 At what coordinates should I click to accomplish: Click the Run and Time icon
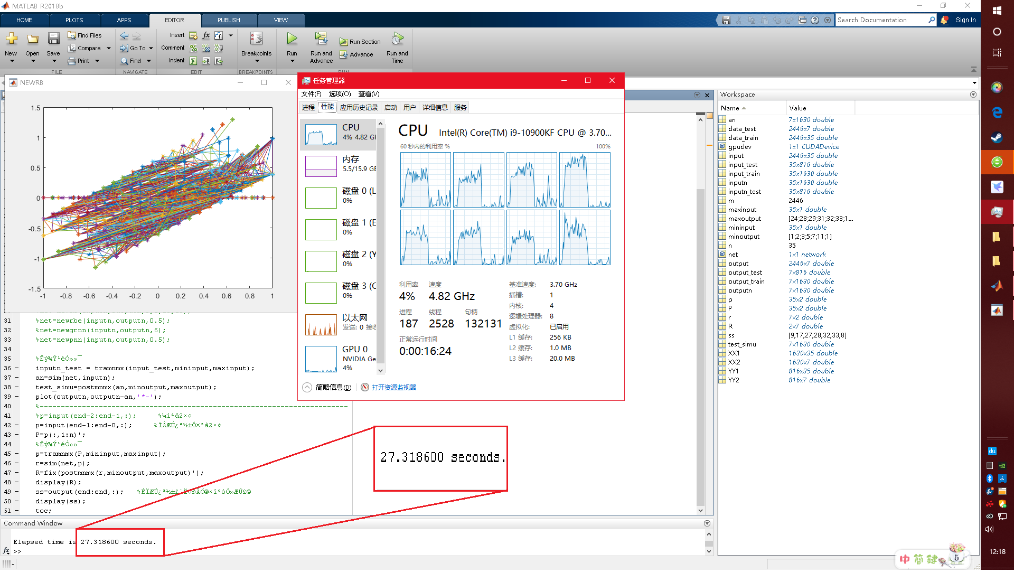396,41
